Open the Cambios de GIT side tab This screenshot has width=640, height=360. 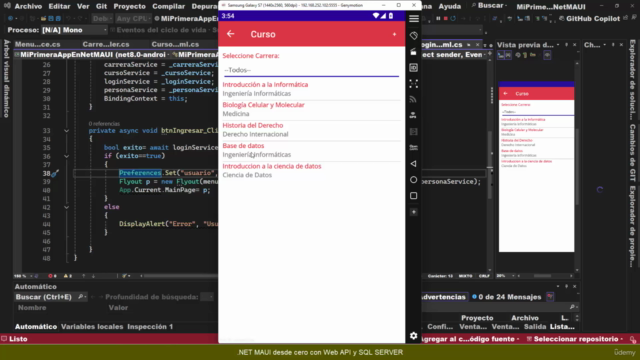coord(632,153)
